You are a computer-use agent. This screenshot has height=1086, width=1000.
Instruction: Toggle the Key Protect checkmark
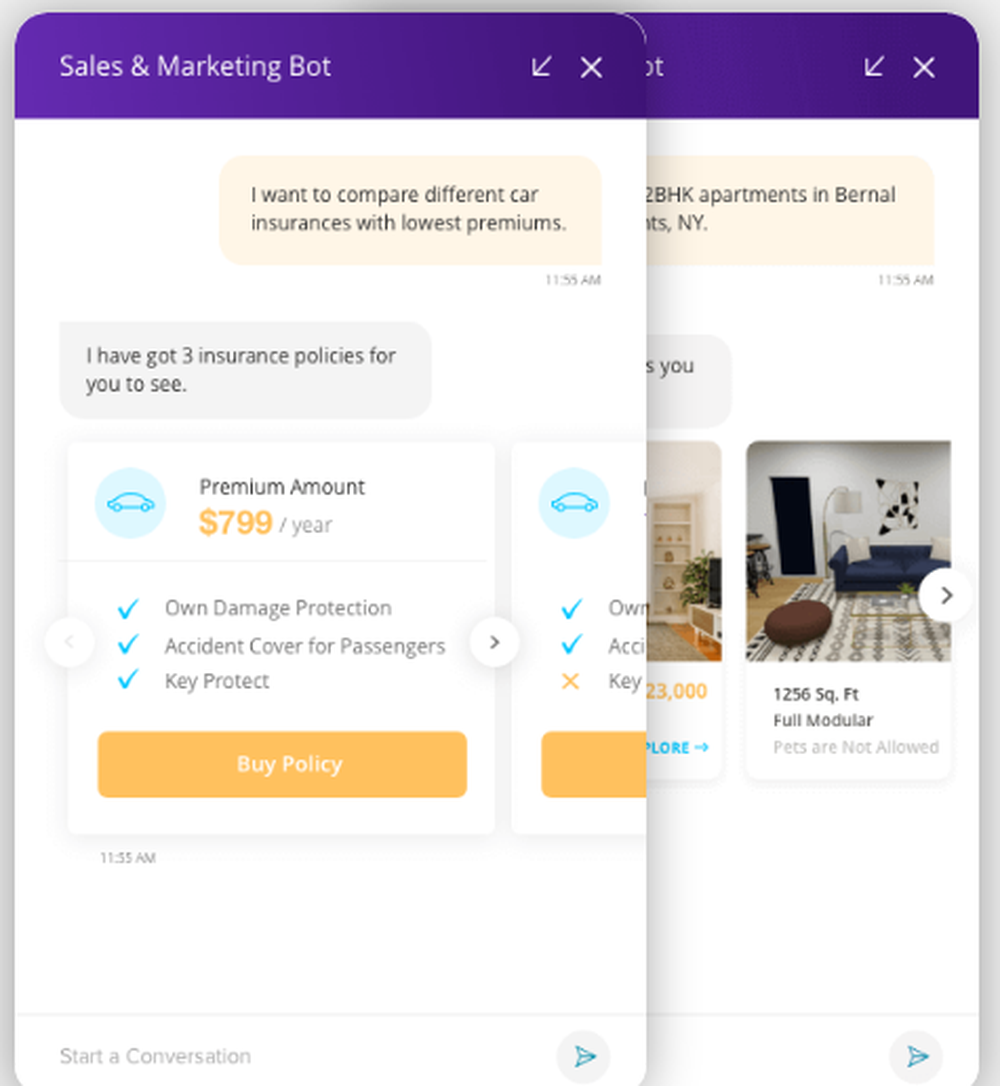[128, 681]
